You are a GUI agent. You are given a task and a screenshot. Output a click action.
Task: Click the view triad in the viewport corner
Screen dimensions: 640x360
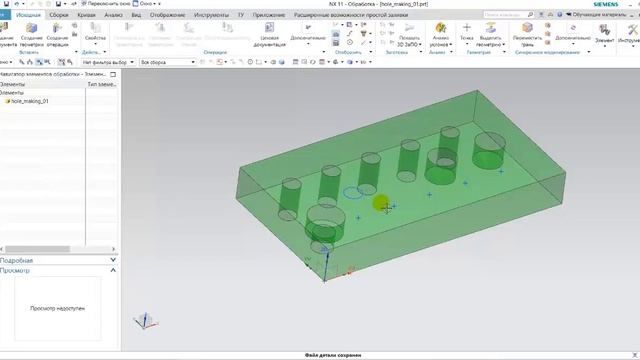click(145, 321)
